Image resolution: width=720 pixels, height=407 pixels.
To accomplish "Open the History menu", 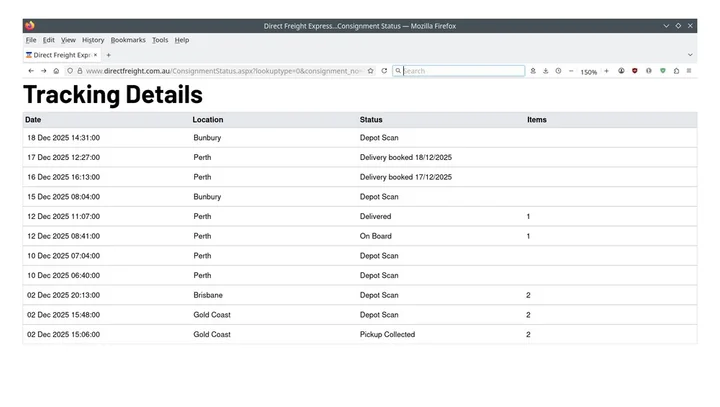I will pyautogui.click(x=93, y=40).
